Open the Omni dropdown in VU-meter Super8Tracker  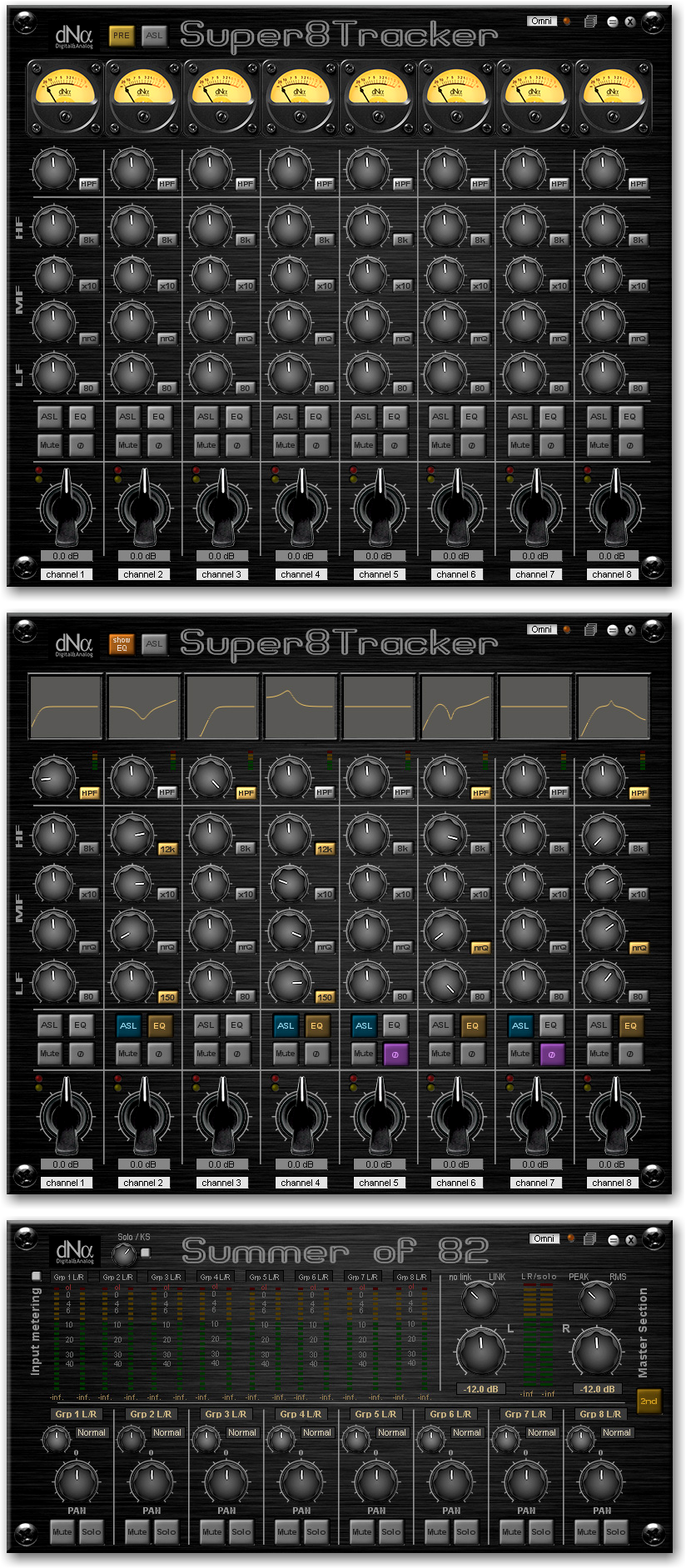(542, 21)
